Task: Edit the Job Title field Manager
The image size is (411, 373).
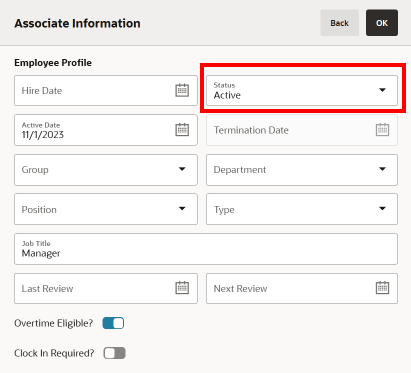Action: pos(206,249)
